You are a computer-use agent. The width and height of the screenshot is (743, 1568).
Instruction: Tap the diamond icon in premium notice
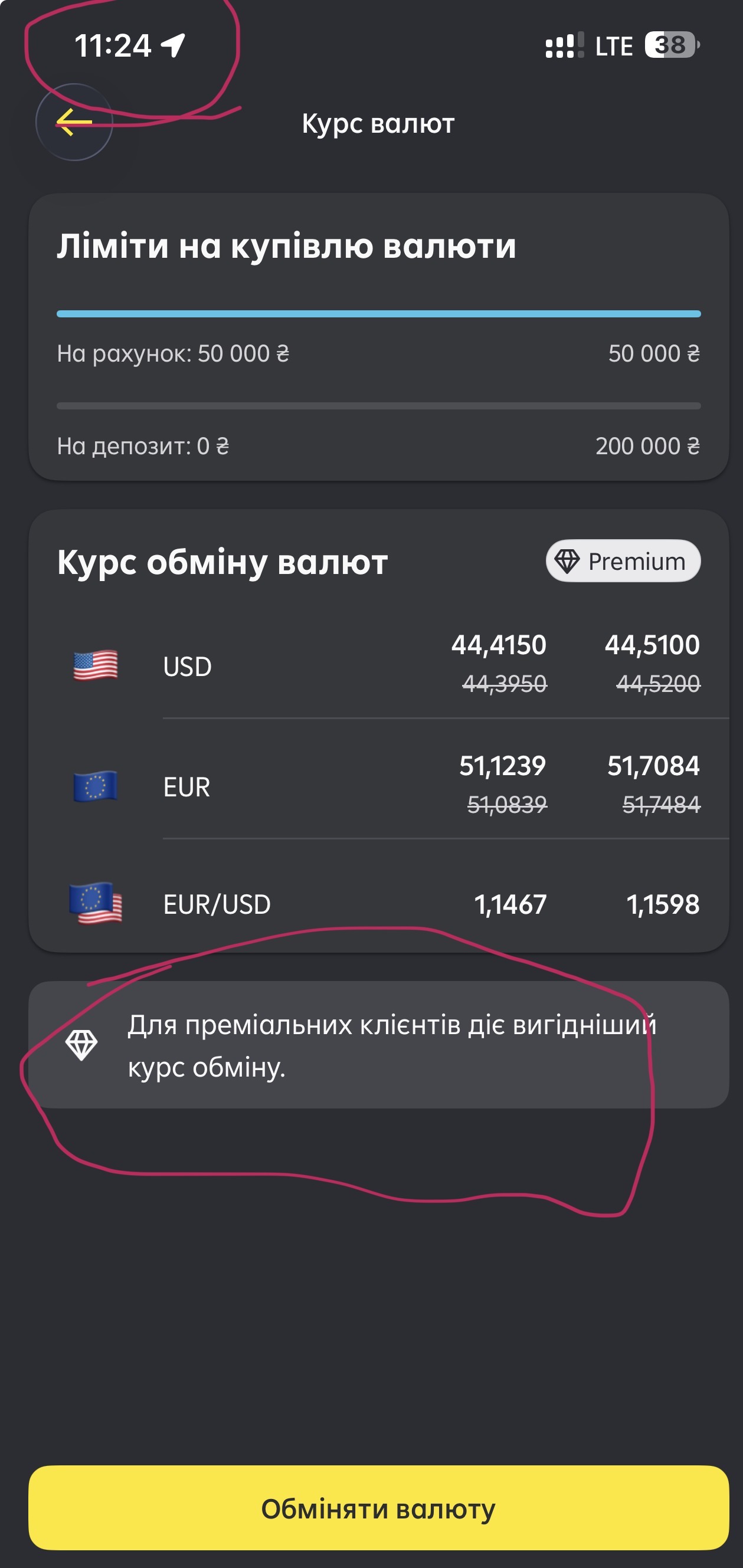coord(81,1045)
